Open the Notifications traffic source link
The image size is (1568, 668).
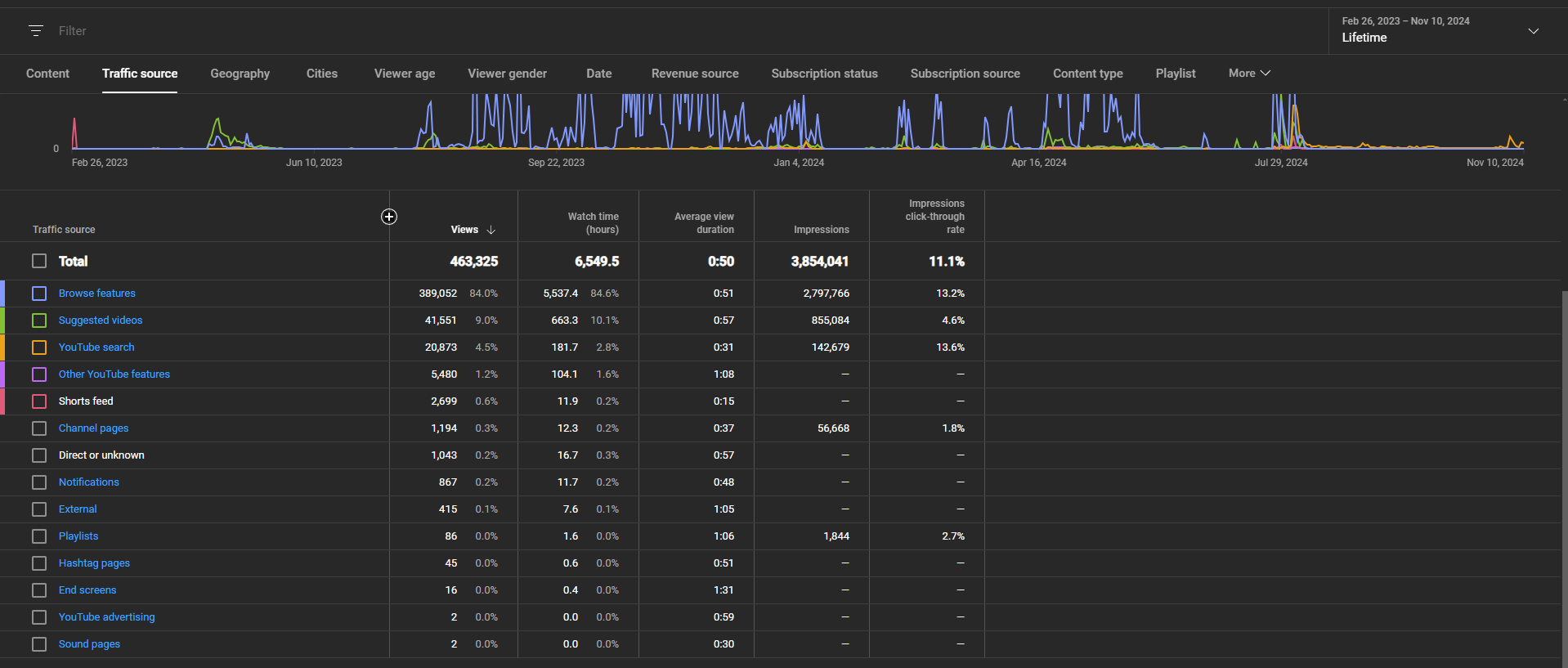click(89, 482)
